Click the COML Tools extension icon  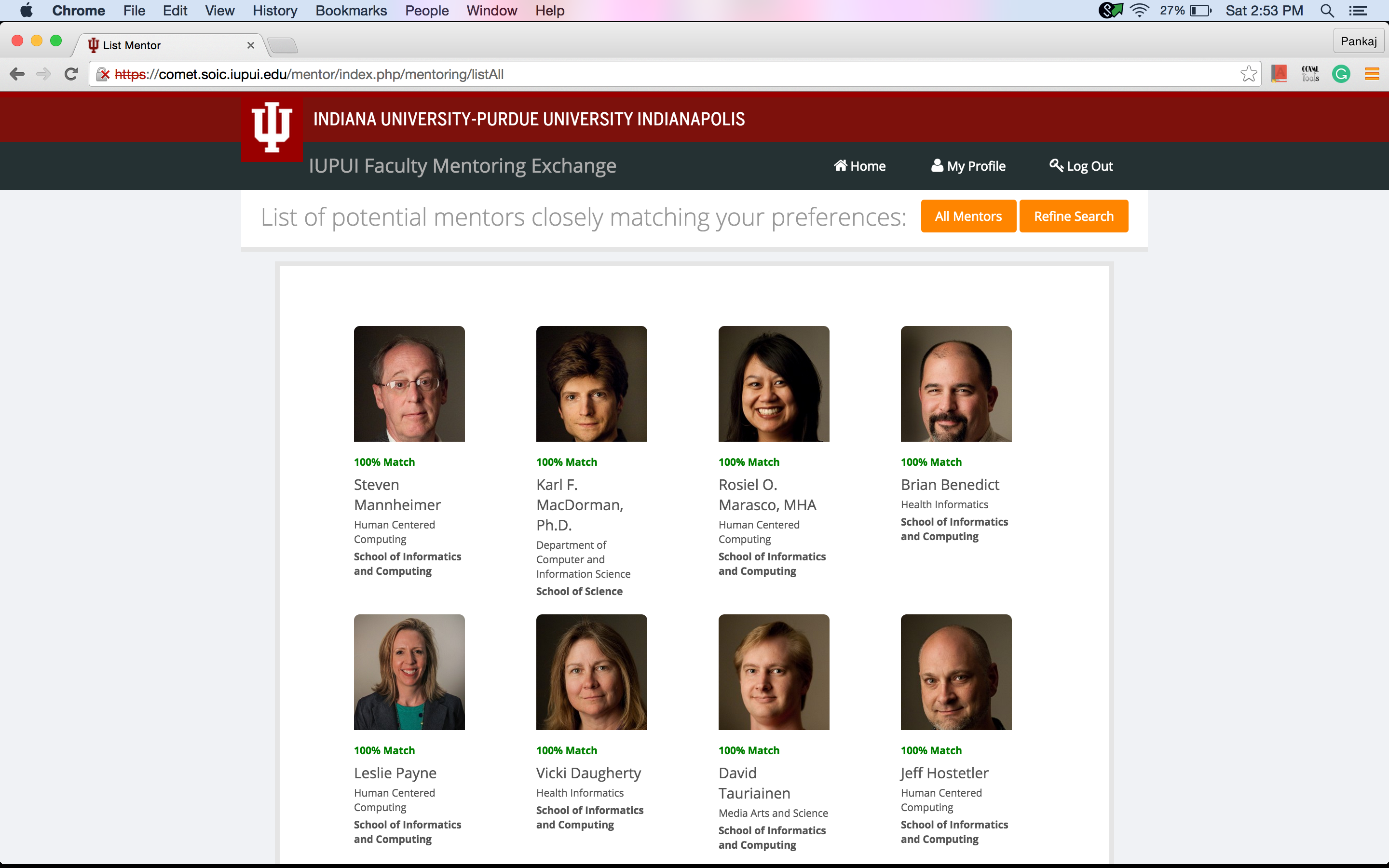[x=1310, y=74]
